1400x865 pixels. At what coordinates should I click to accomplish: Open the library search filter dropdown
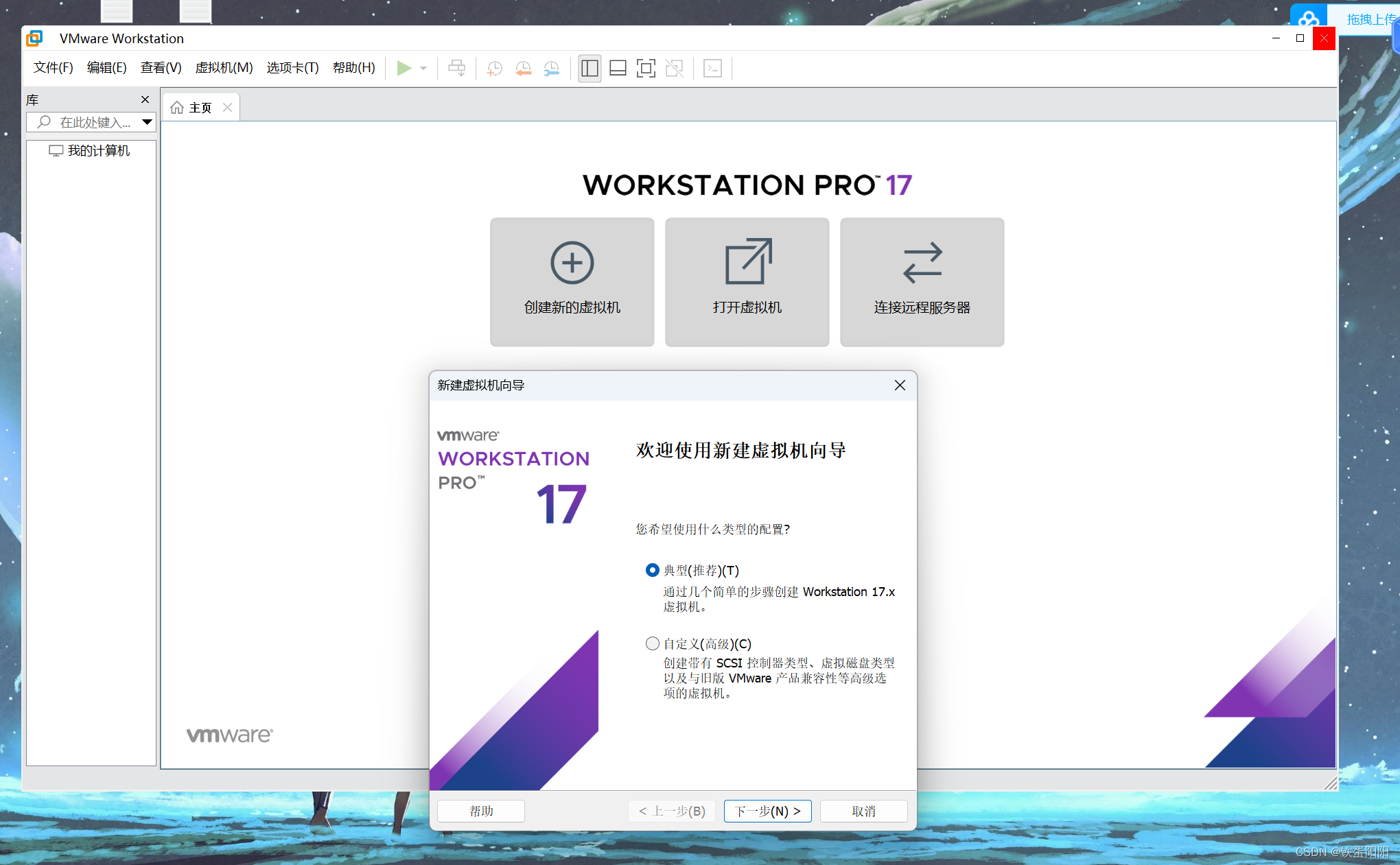point(147,122)
